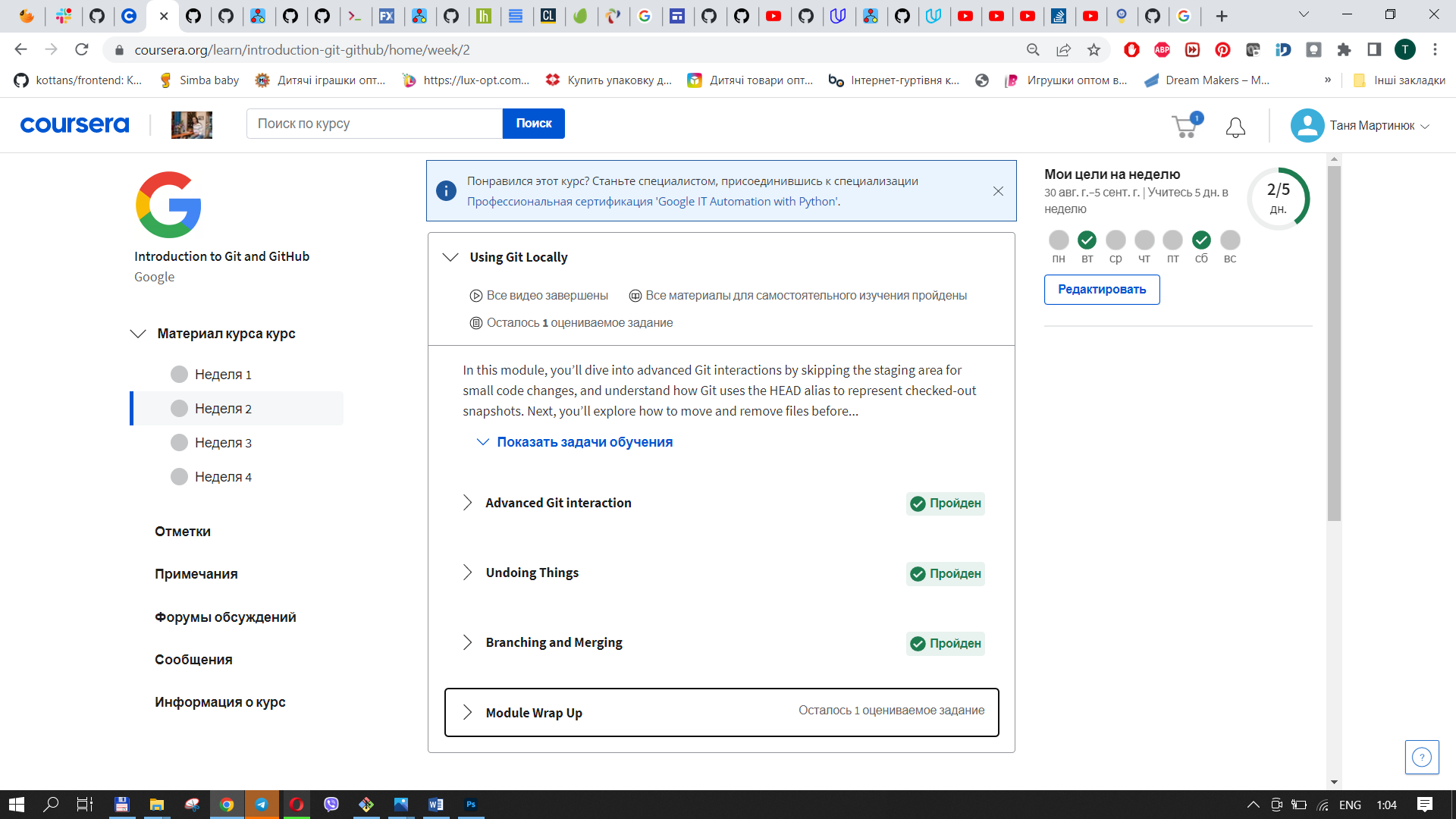This screenshot has width=1456, height=819.
Task: Reload the page in browser
Action: click(82, 50)
